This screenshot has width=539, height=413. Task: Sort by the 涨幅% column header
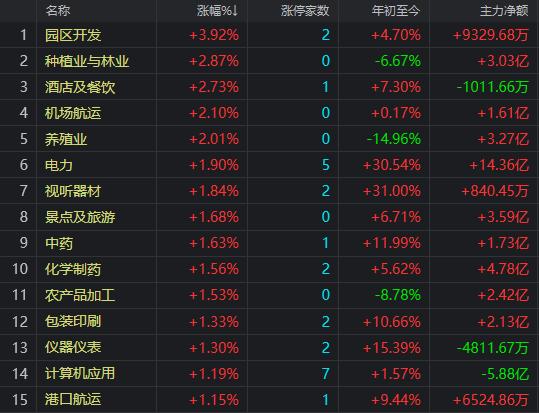(x=217, y=11)
